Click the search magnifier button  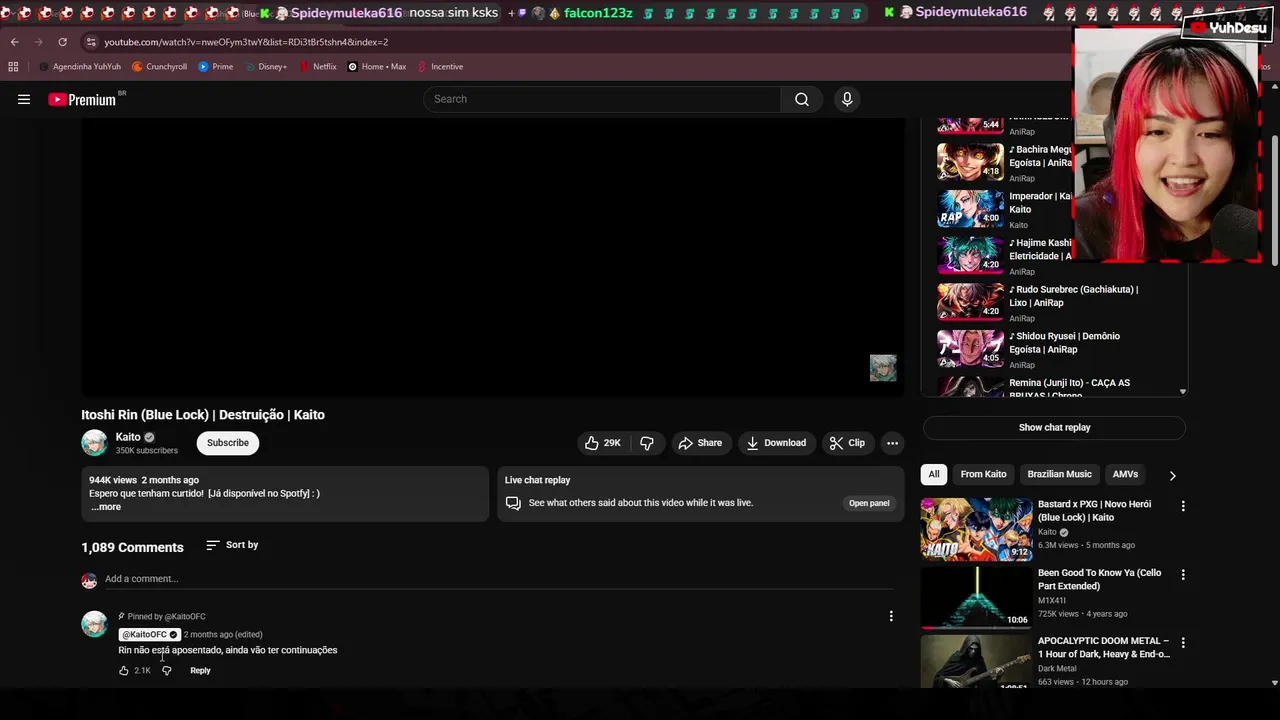[x=801, y=99]
